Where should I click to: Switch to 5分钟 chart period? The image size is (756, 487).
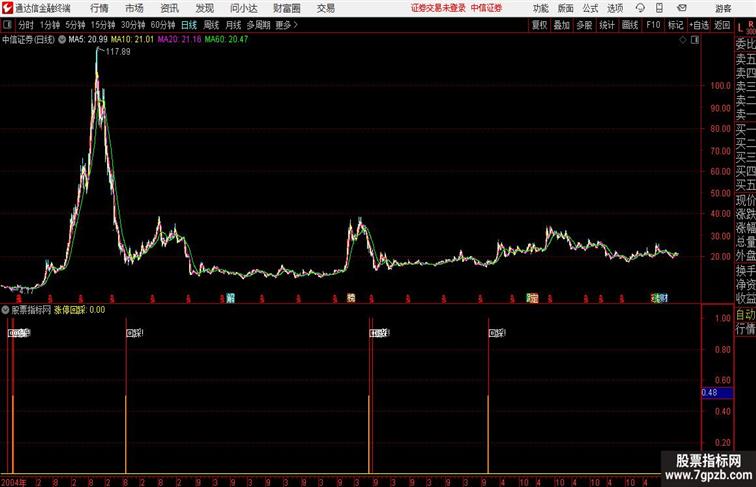[x=75, y=25]
